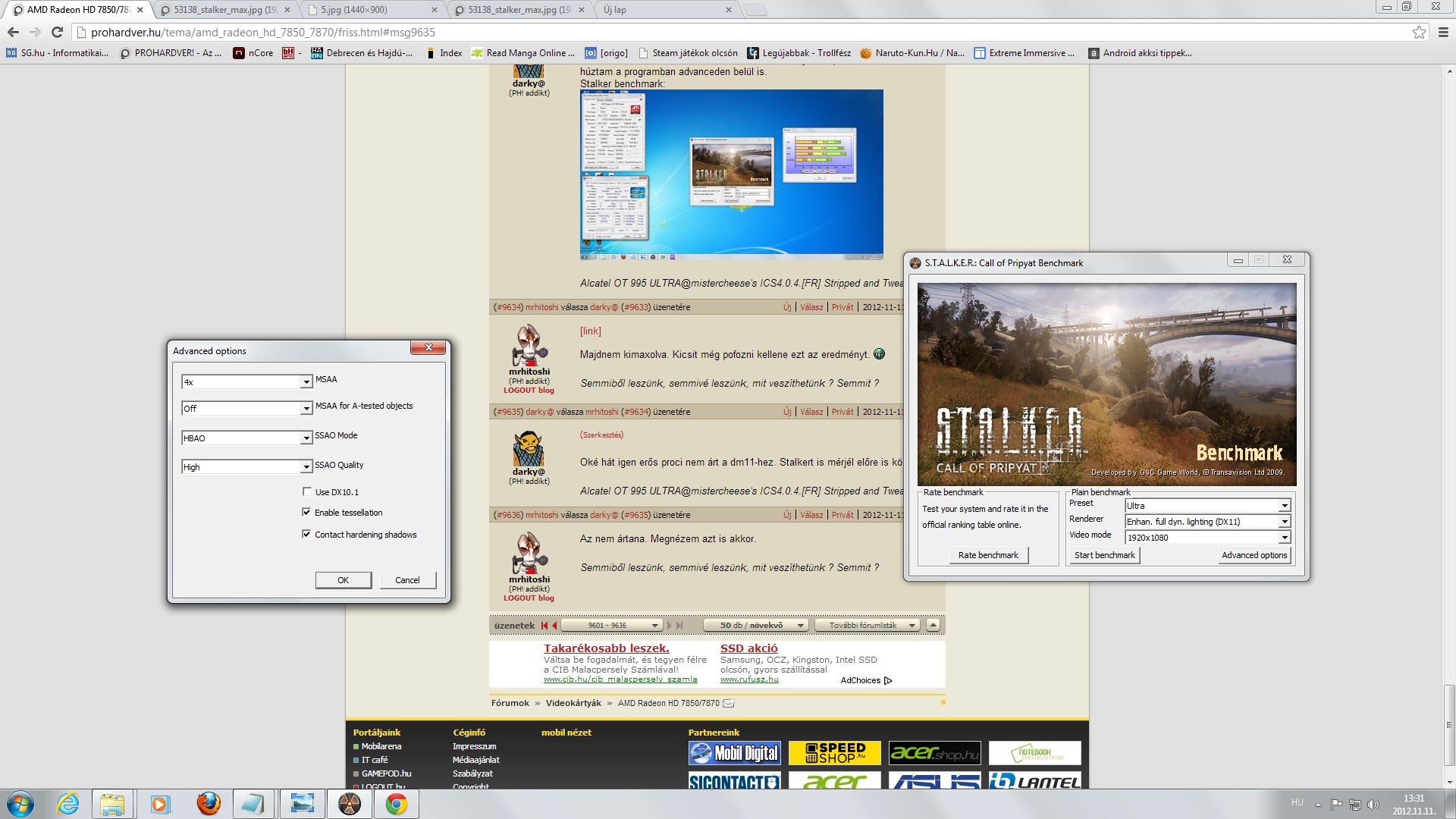Screen dimensions: 1456x819
Task: Click the Advanced options button
Action: (1254, 555)
